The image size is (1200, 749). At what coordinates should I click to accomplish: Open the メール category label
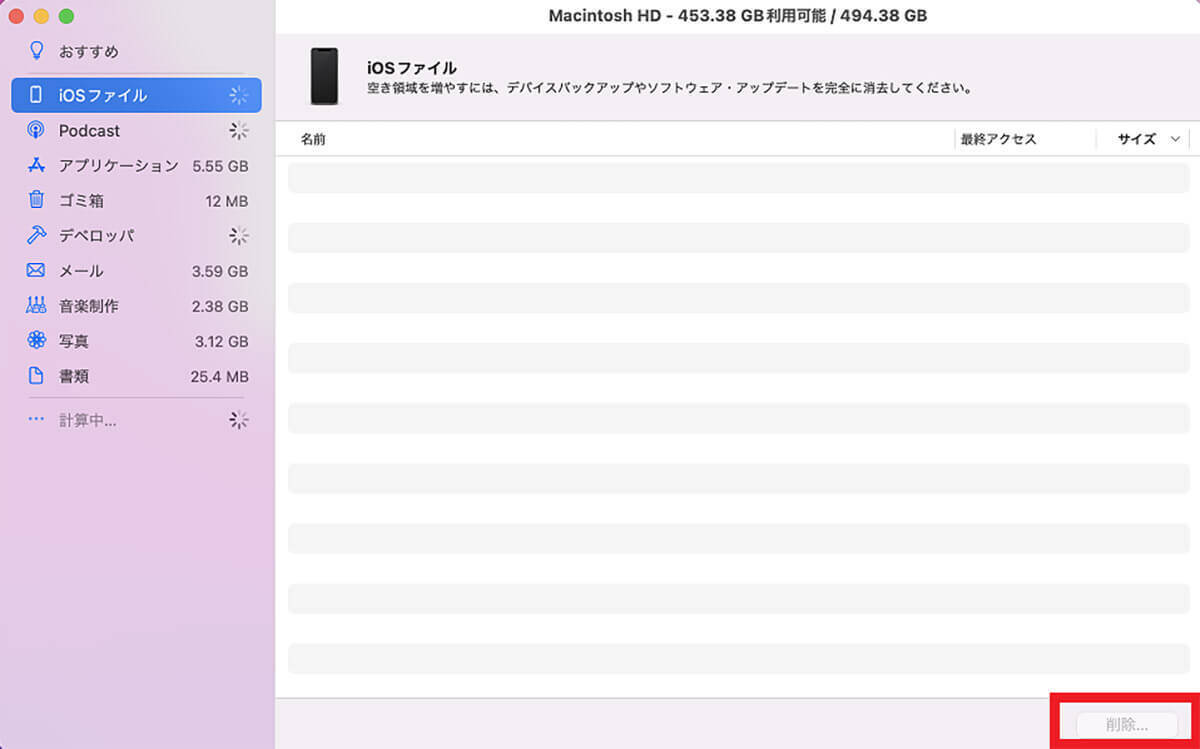tap(81, 271)
